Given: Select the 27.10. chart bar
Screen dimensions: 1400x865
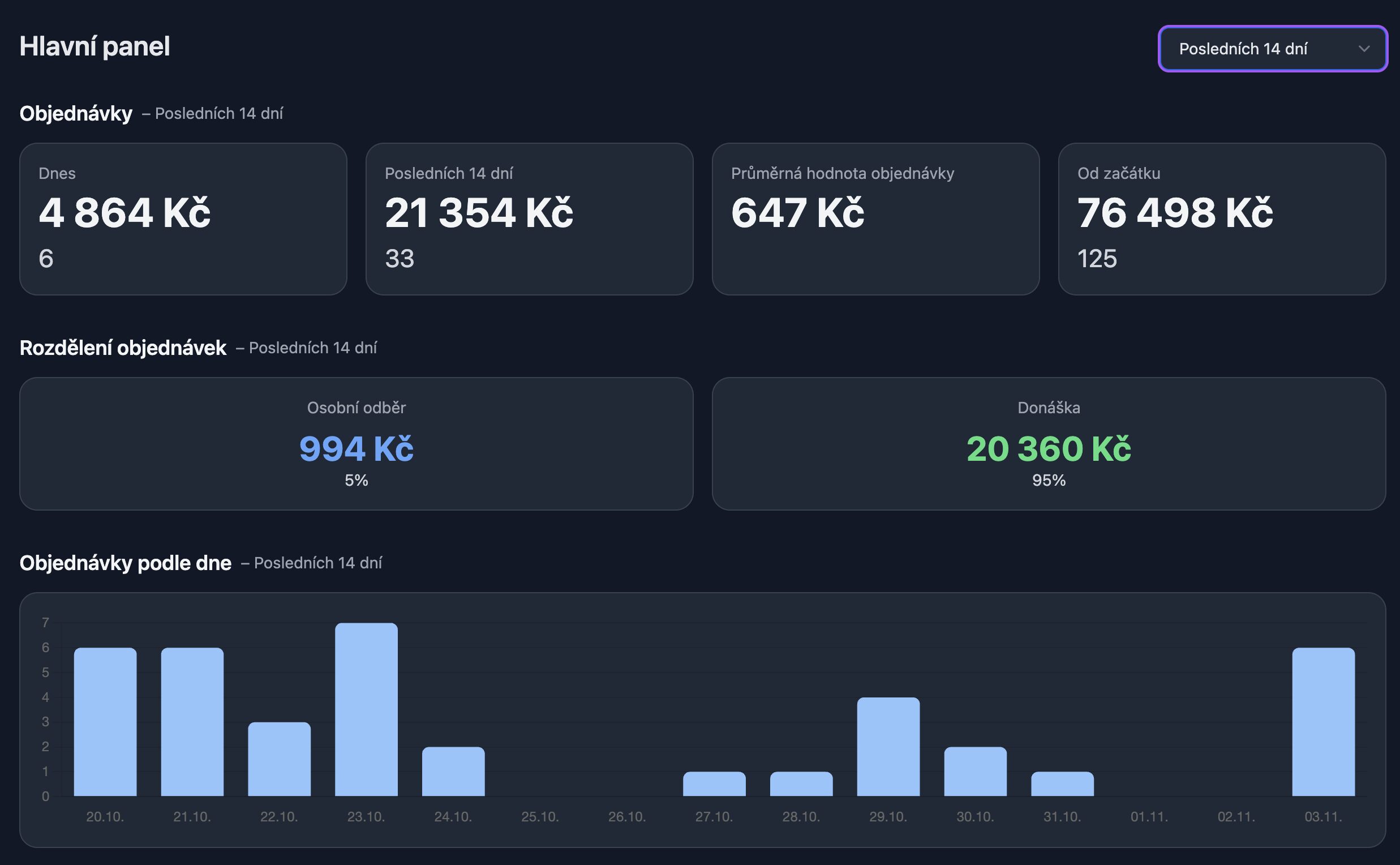Looking at the screenshot, I should coord(714,783).
